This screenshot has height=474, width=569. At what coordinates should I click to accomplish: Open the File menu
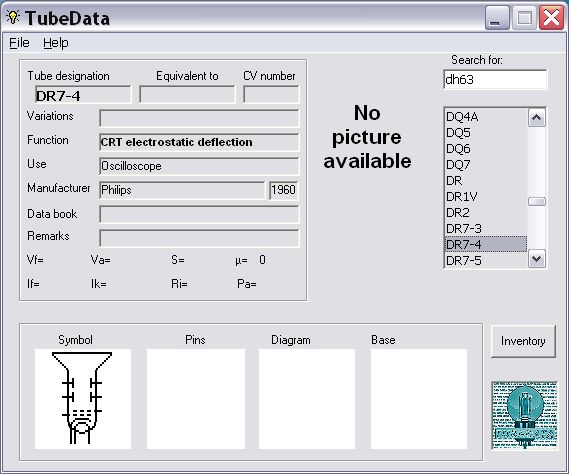[19, 43]
